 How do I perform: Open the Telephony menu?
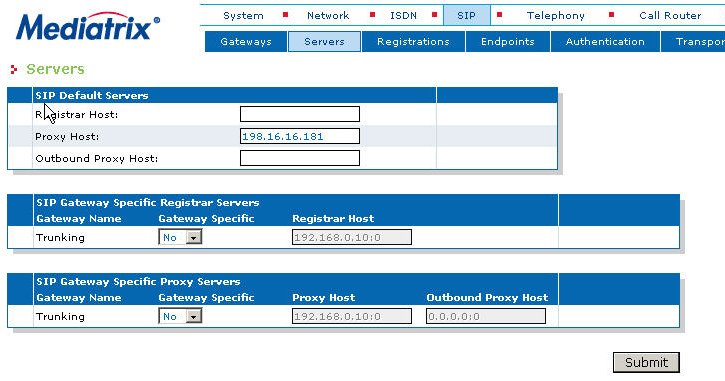(555, 15)
